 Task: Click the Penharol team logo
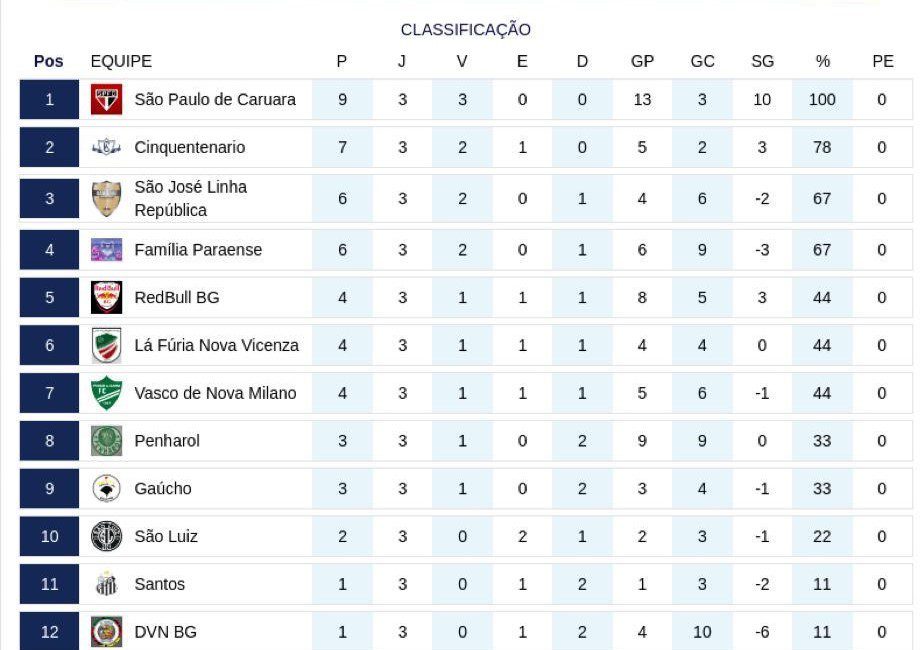pos(106,441)
